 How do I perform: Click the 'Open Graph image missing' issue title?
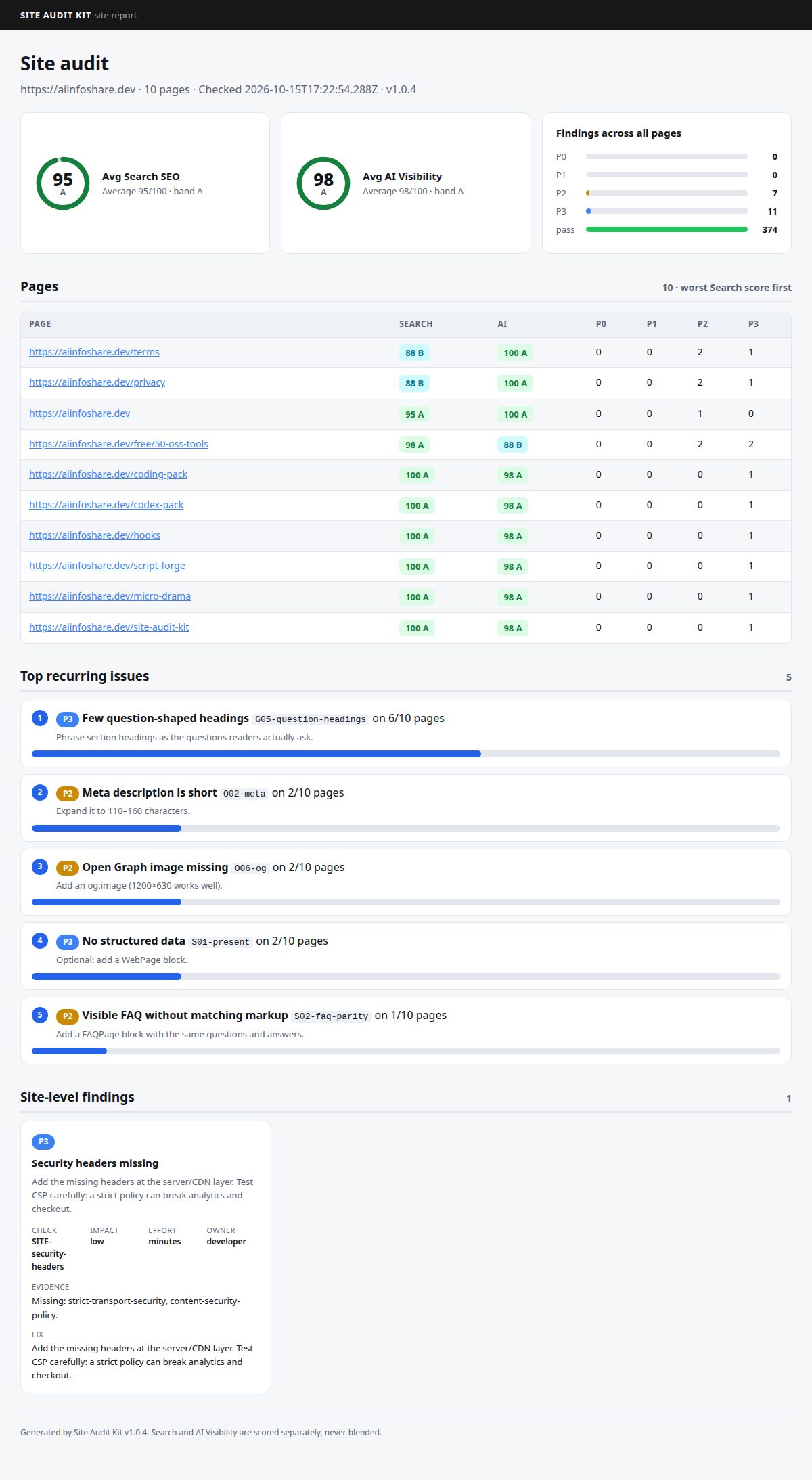[x=155, y=867]
